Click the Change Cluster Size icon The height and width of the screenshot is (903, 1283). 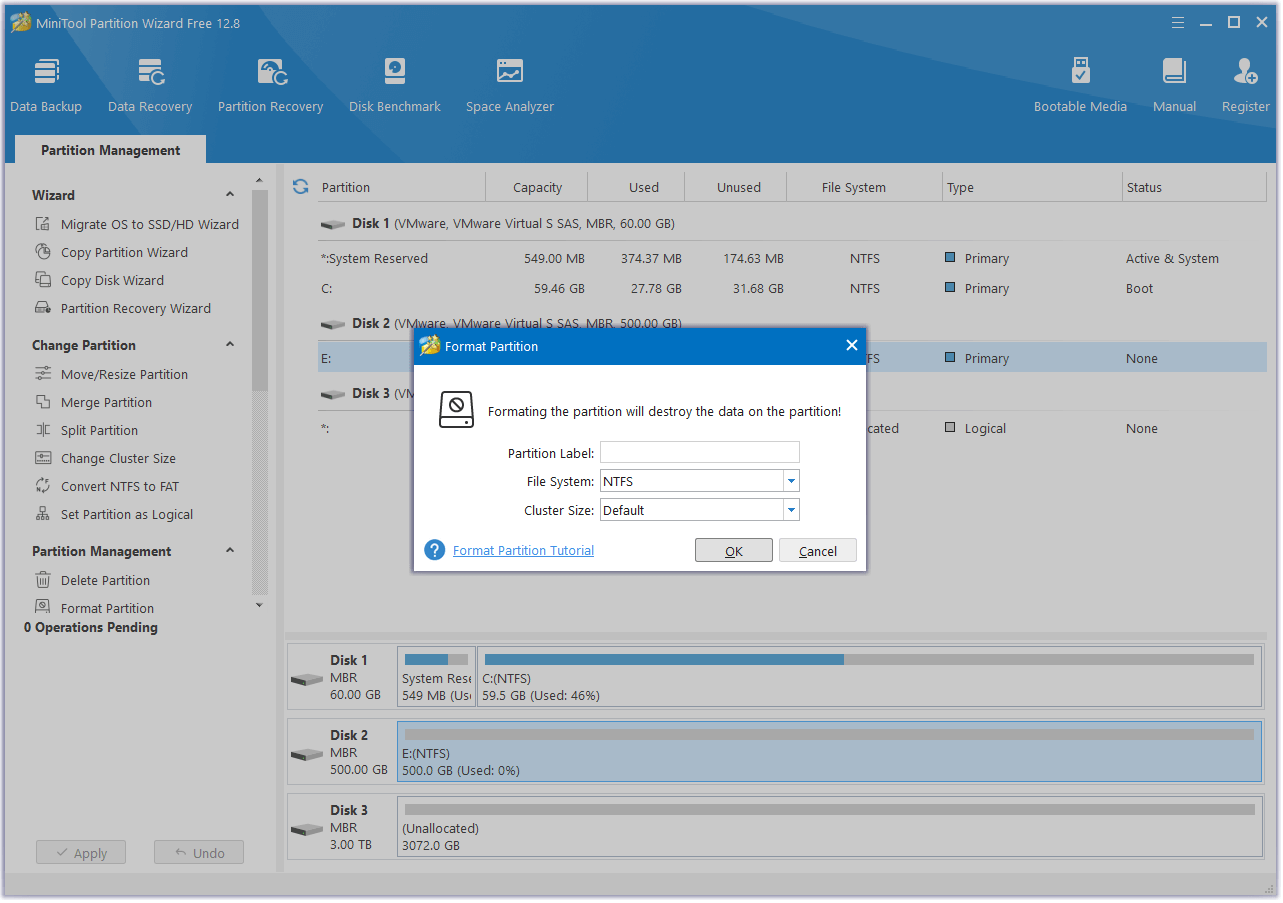pos(43,458)
